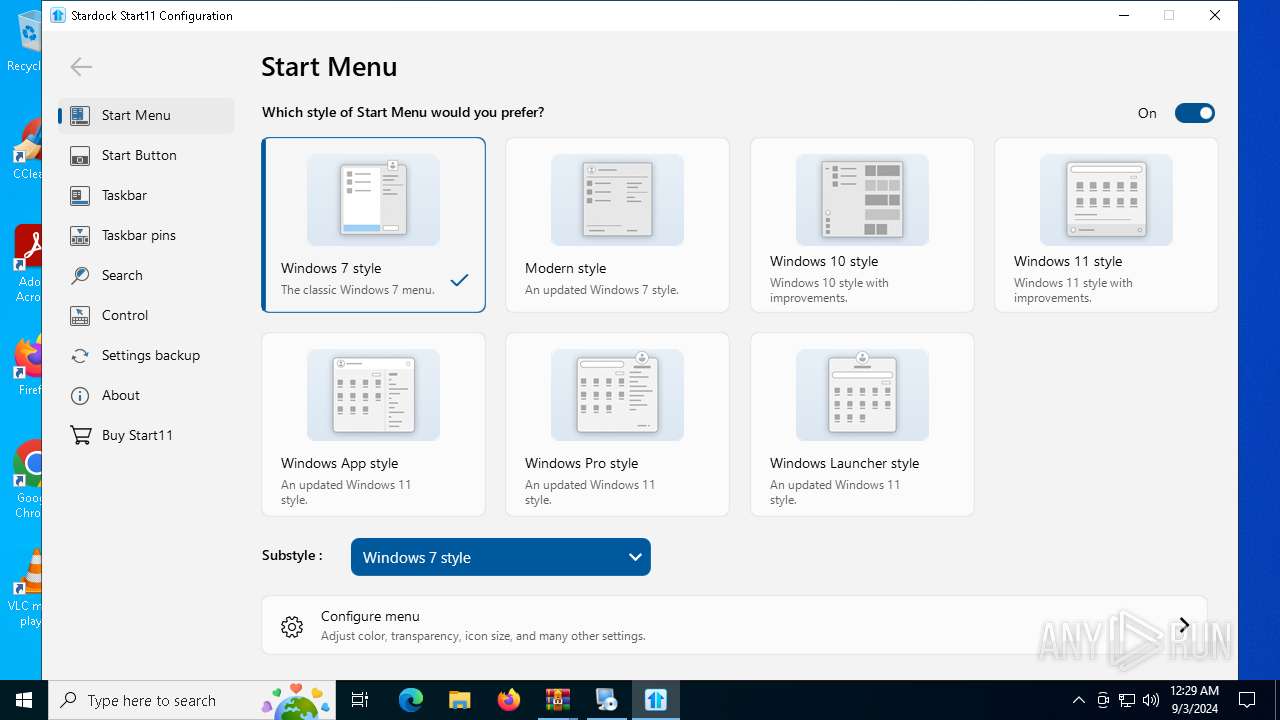Image resolution: width=1280 pixels, height=720 pixels.
Task: Go to Settings backup page
Action: 146,355
